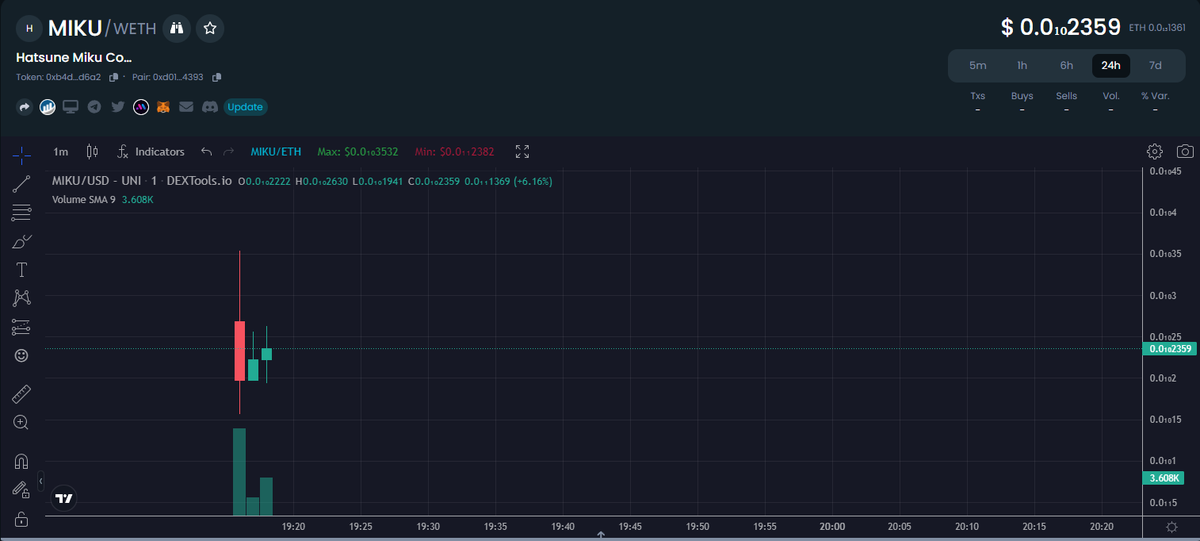Click the 19:20 label on time axis
This screenshot has height=541, width=1200.
point(294,526)
